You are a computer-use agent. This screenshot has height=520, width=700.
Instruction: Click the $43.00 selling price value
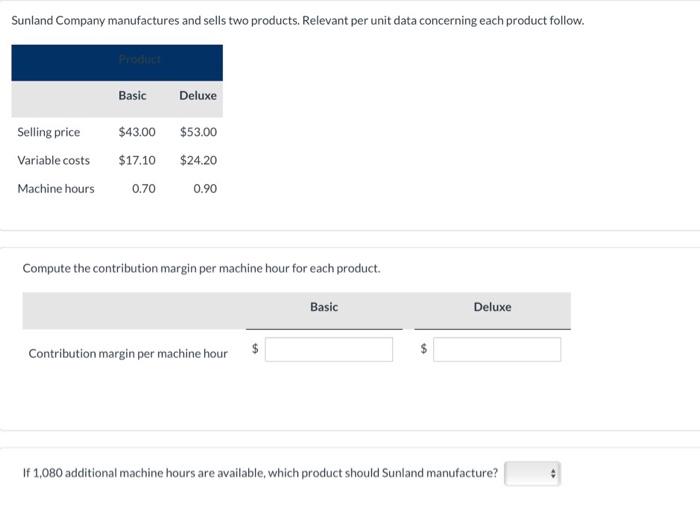point(137,132)
